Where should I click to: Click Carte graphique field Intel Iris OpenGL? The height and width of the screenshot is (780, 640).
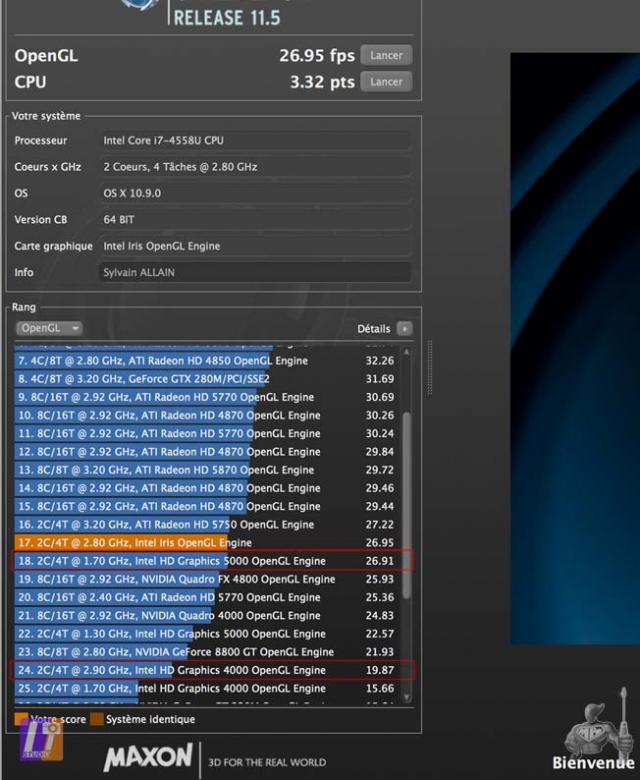[256, 246]
